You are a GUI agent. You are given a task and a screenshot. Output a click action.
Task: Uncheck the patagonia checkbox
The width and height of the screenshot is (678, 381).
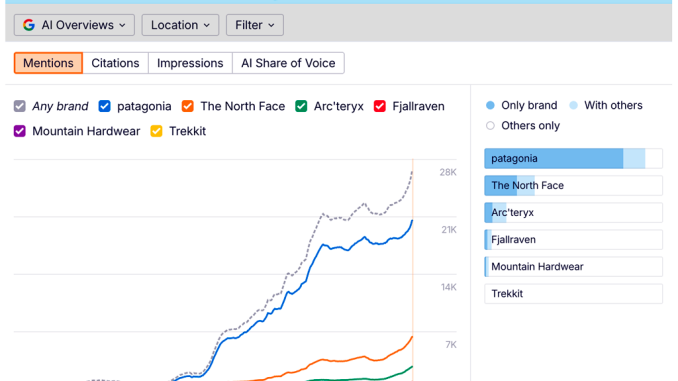pyautogui.click(x=104, y=106)
